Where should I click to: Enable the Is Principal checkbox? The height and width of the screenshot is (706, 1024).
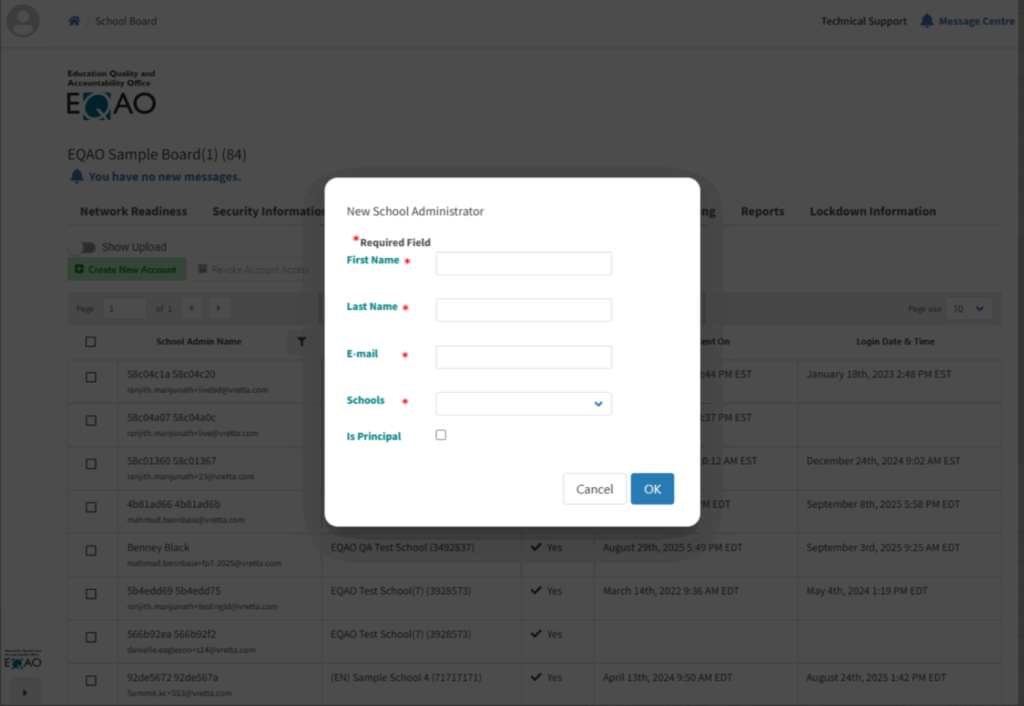(441, 435)
